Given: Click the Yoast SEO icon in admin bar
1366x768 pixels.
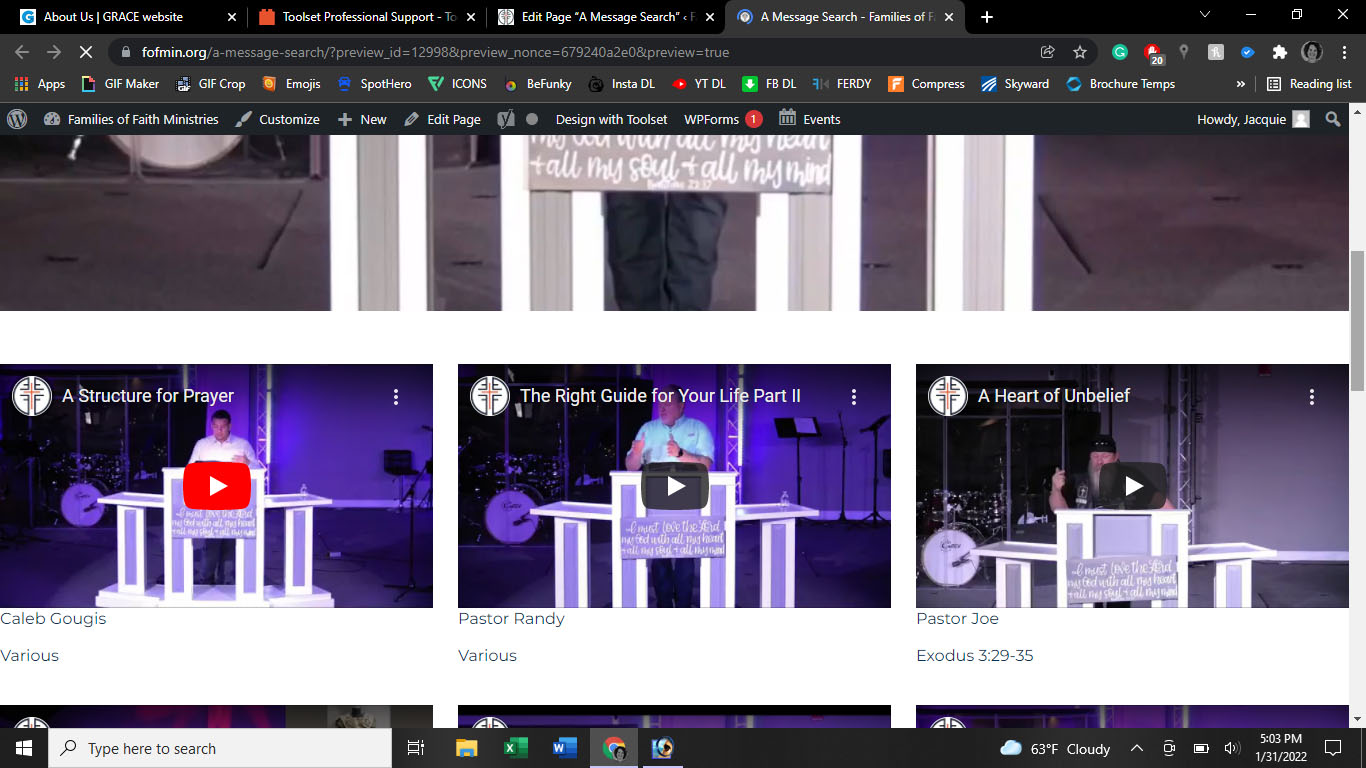Looking at the screenshot, I should (506, 119).
